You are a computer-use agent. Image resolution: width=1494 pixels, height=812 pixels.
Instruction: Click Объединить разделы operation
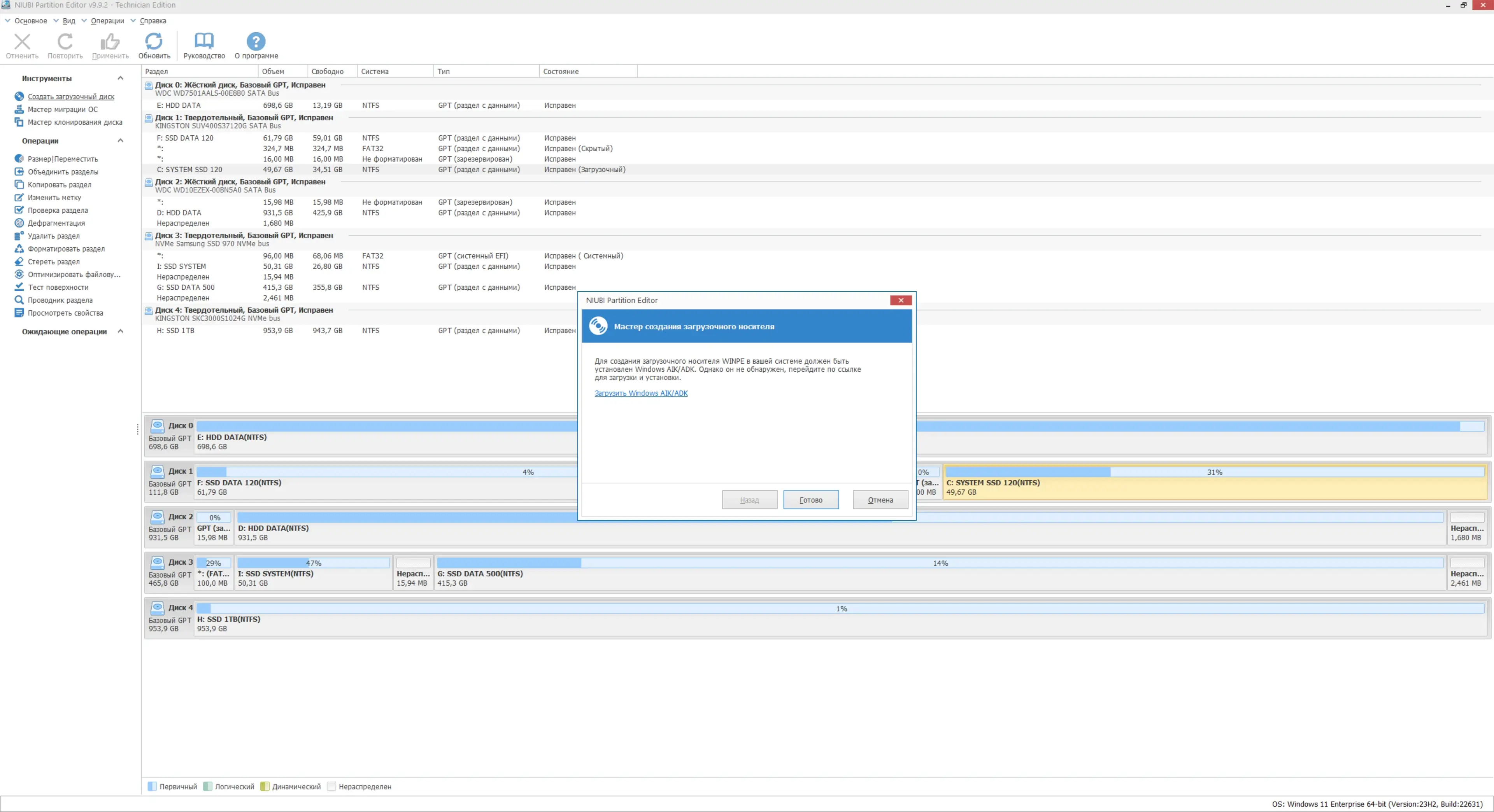tap(63, 171)
